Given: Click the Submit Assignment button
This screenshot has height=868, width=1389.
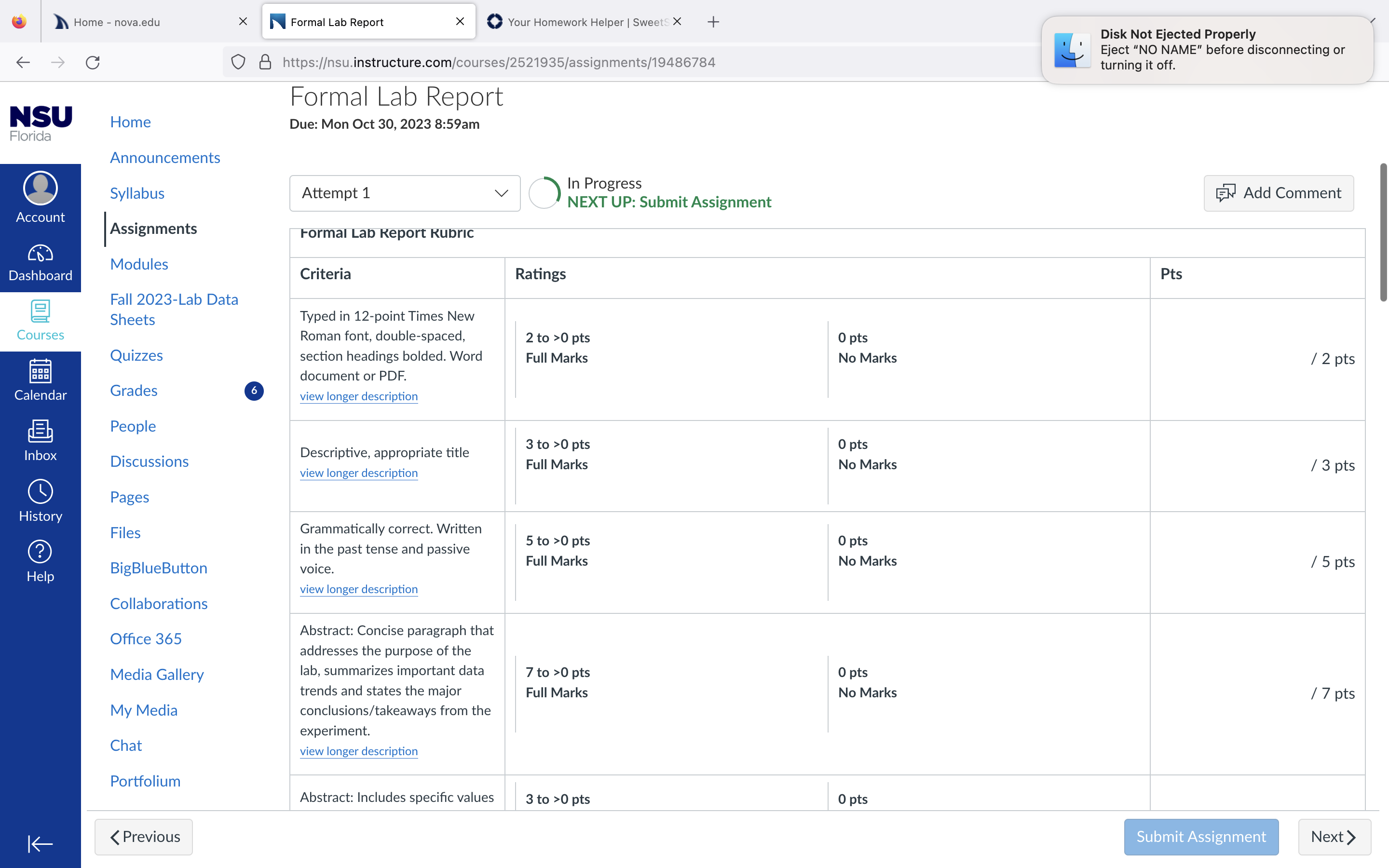Looking at the screenshot, I should [1201, 837].
